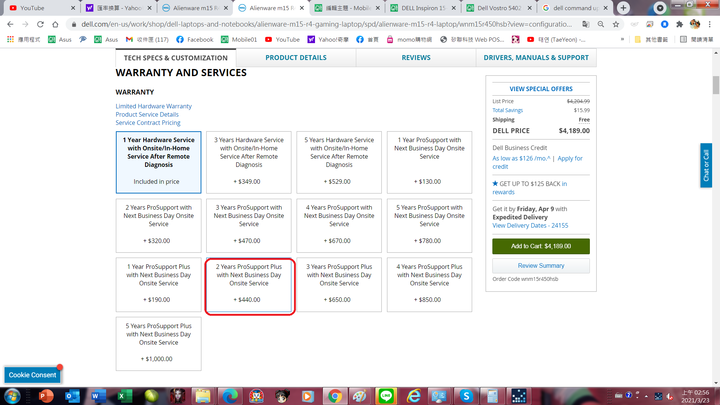Select 5 Years ProSupport Plus +$1,000.00

(158, 343)
